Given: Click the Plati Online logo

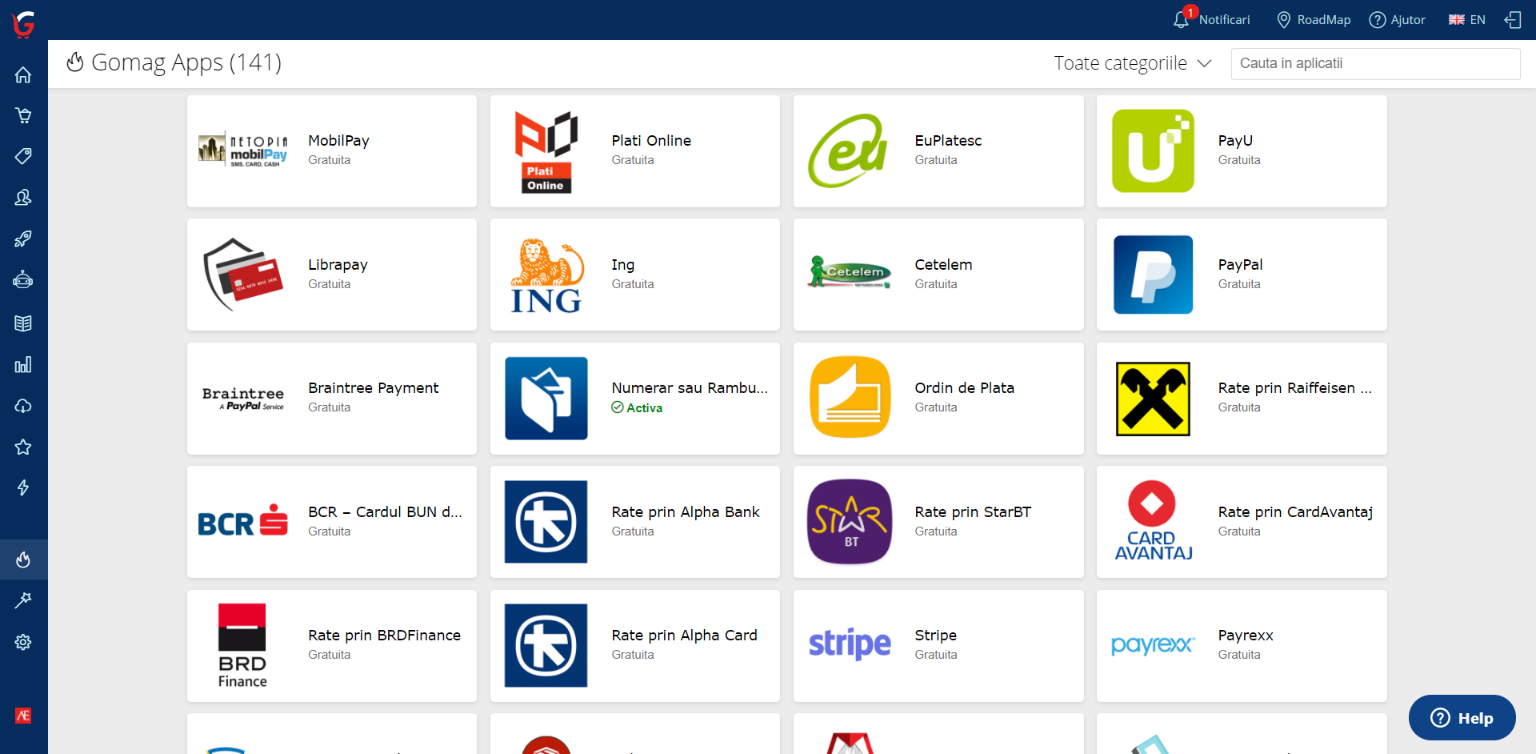Looking at the screenshot, I should tap(547, 151).
